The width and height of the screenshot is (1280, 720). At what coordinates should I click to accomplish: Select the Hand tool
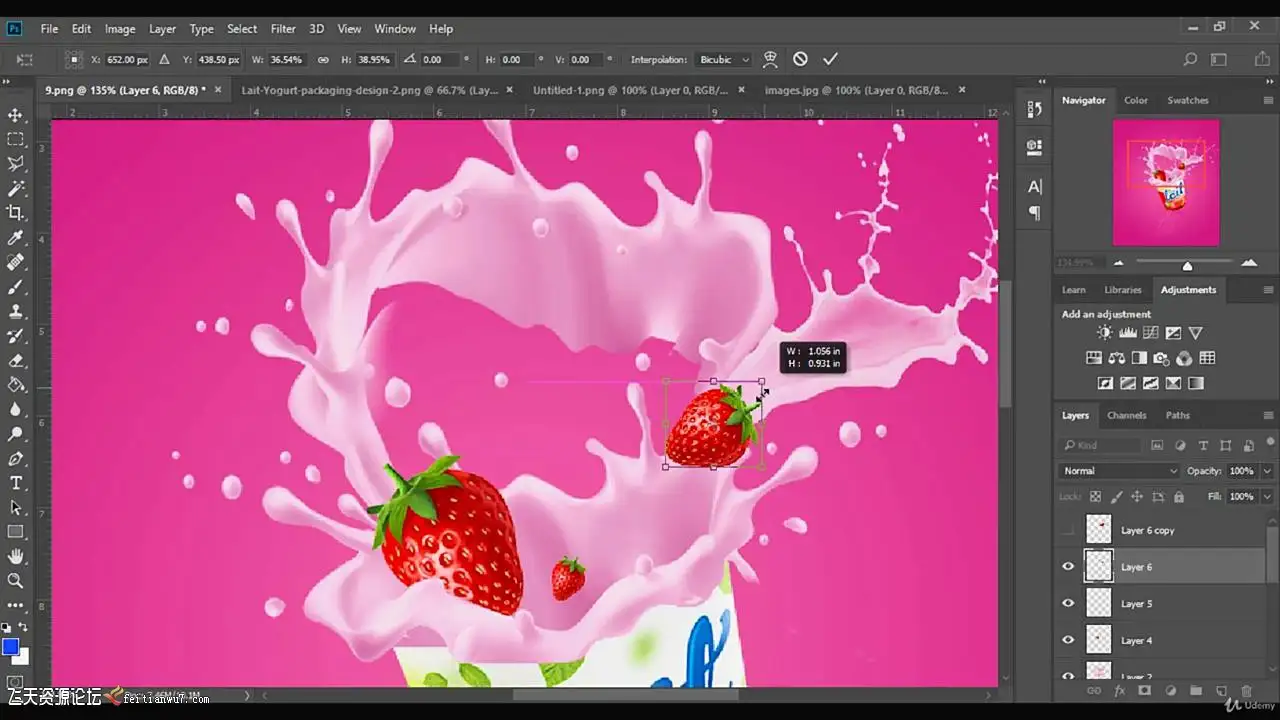[16, 556]
